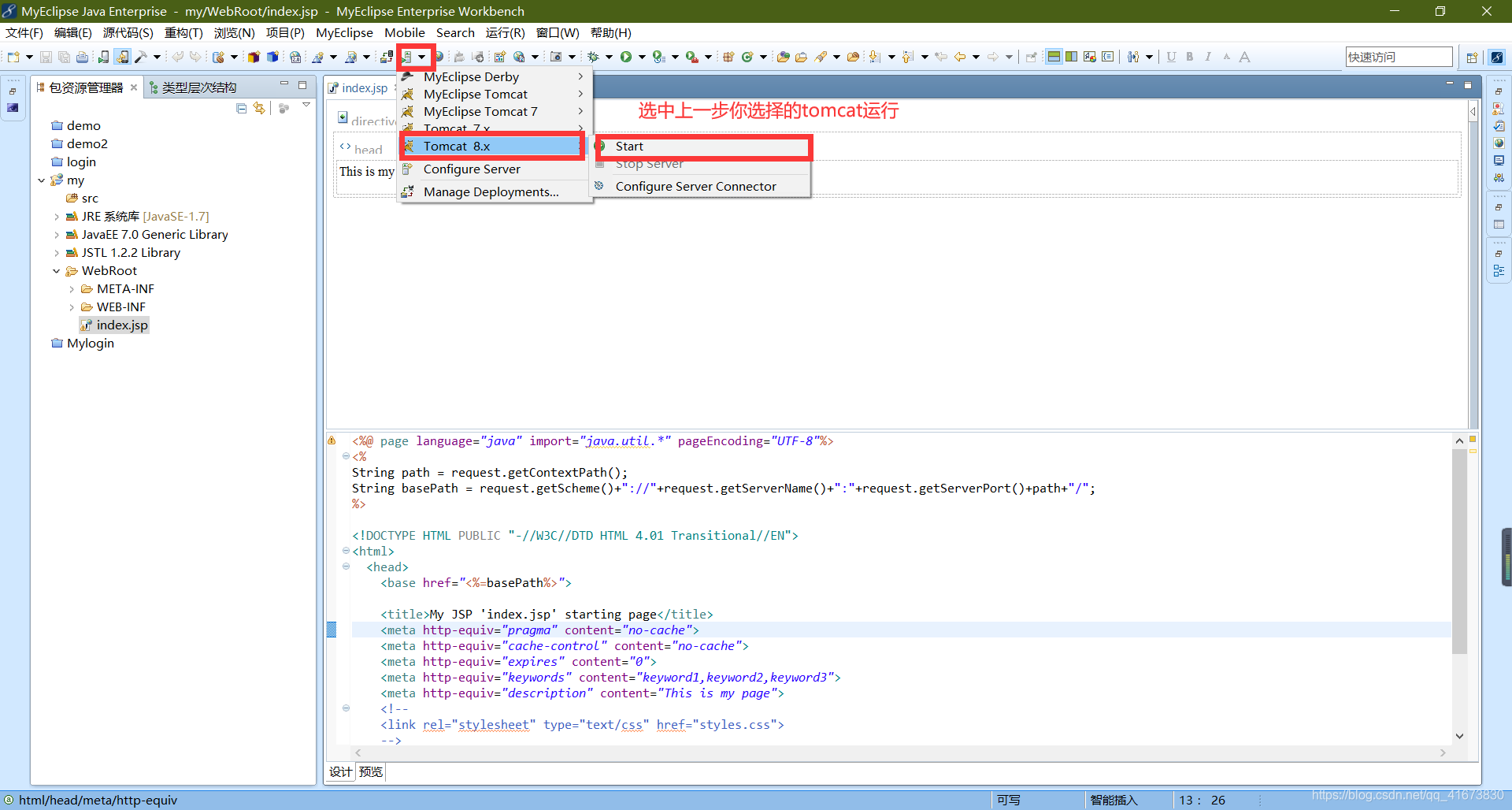Click the Underline formatting icon
Viewport: 1512px width, 810px height.
(x=1171, y=57)
